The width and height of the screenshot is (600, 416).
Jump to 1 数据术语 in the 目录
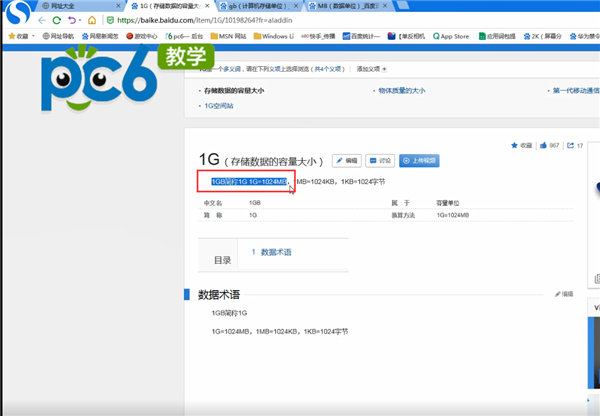tap(271, 252)
